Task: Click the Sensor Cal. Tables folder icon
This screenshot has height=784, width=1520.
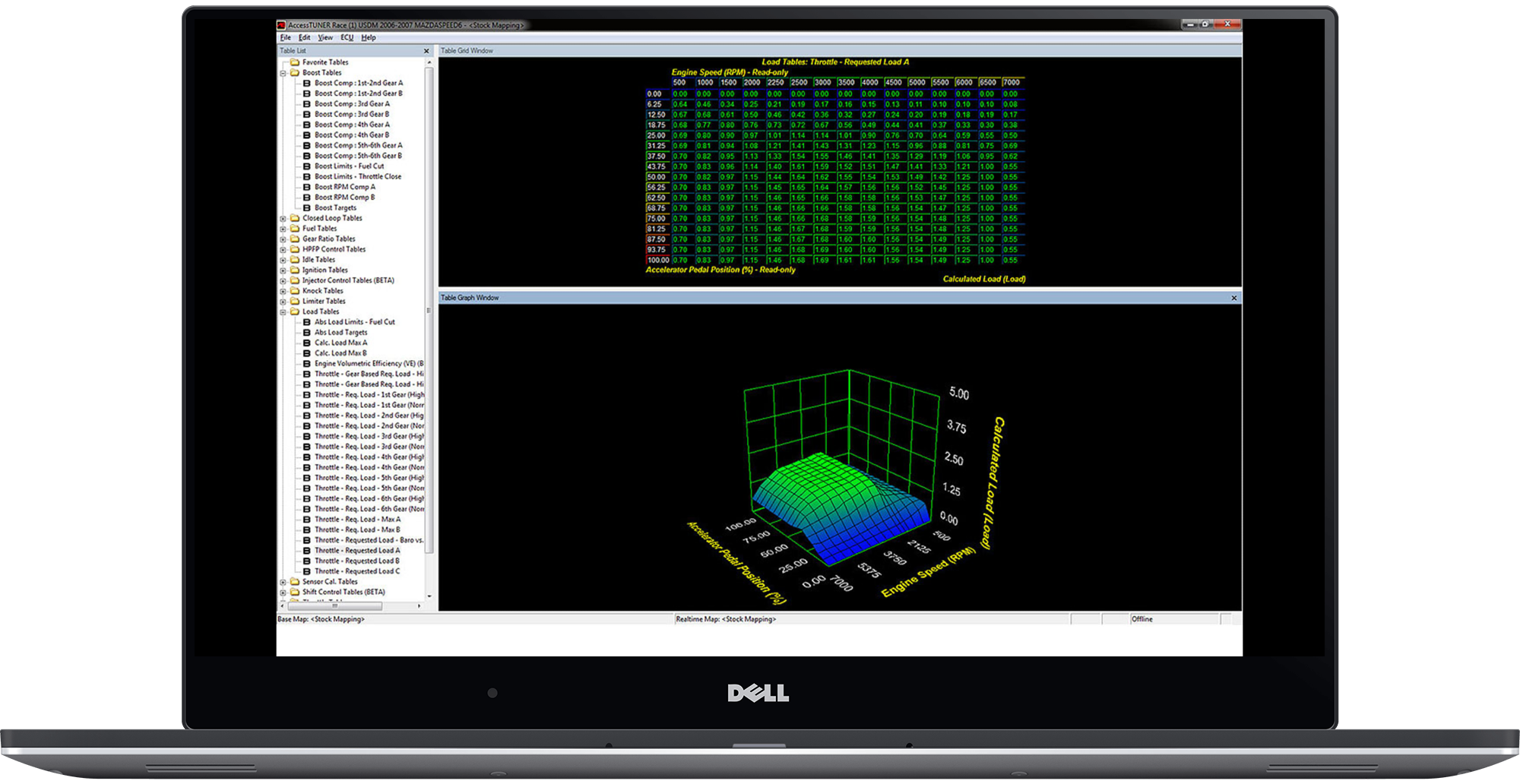Action: [x=294, y=581]
